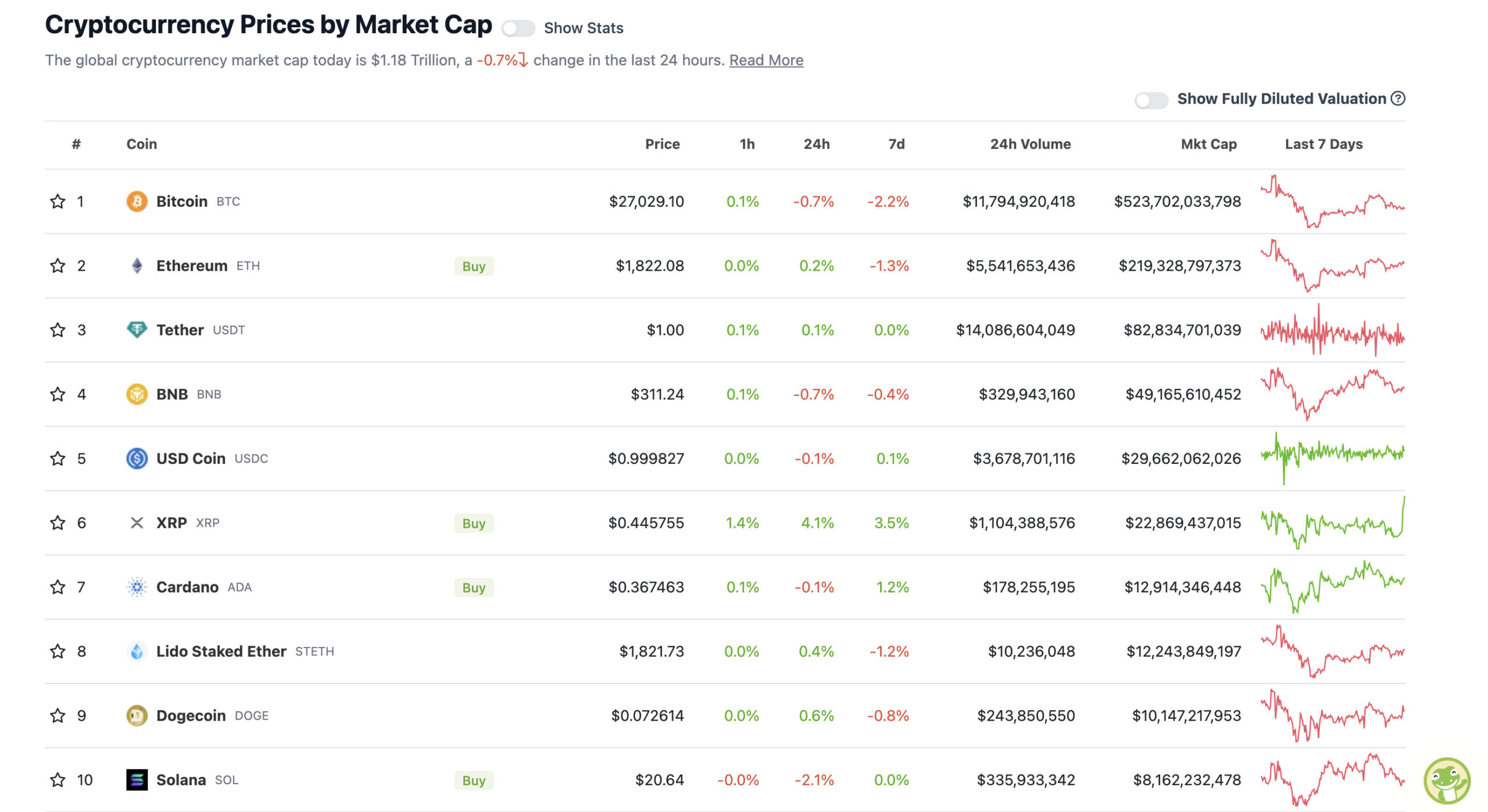Open the Fully Diluted Valuation help icon

(1398, 99)
